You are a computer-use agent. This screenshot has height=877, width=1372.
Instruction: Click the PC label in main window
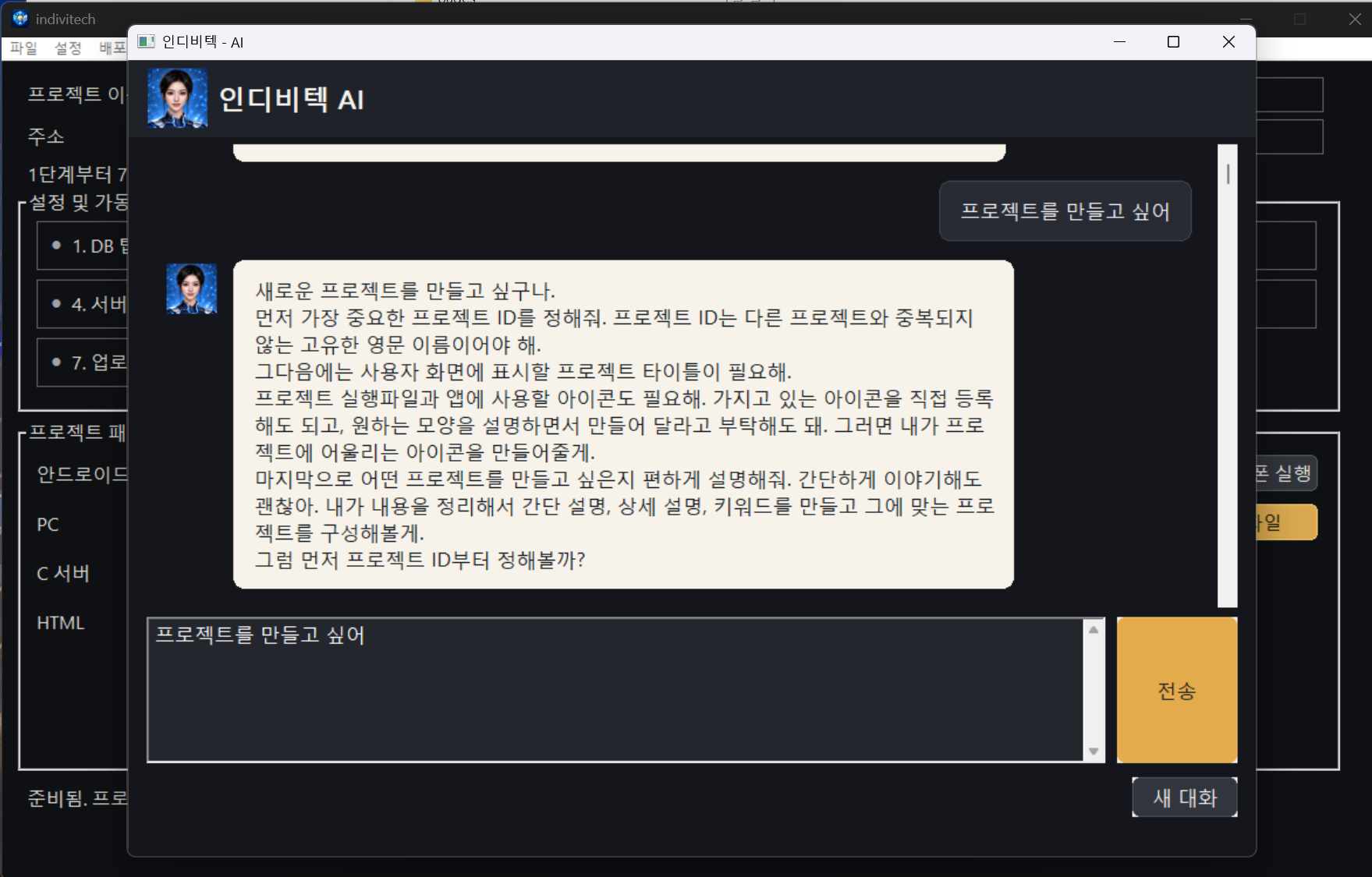[48, 525]
